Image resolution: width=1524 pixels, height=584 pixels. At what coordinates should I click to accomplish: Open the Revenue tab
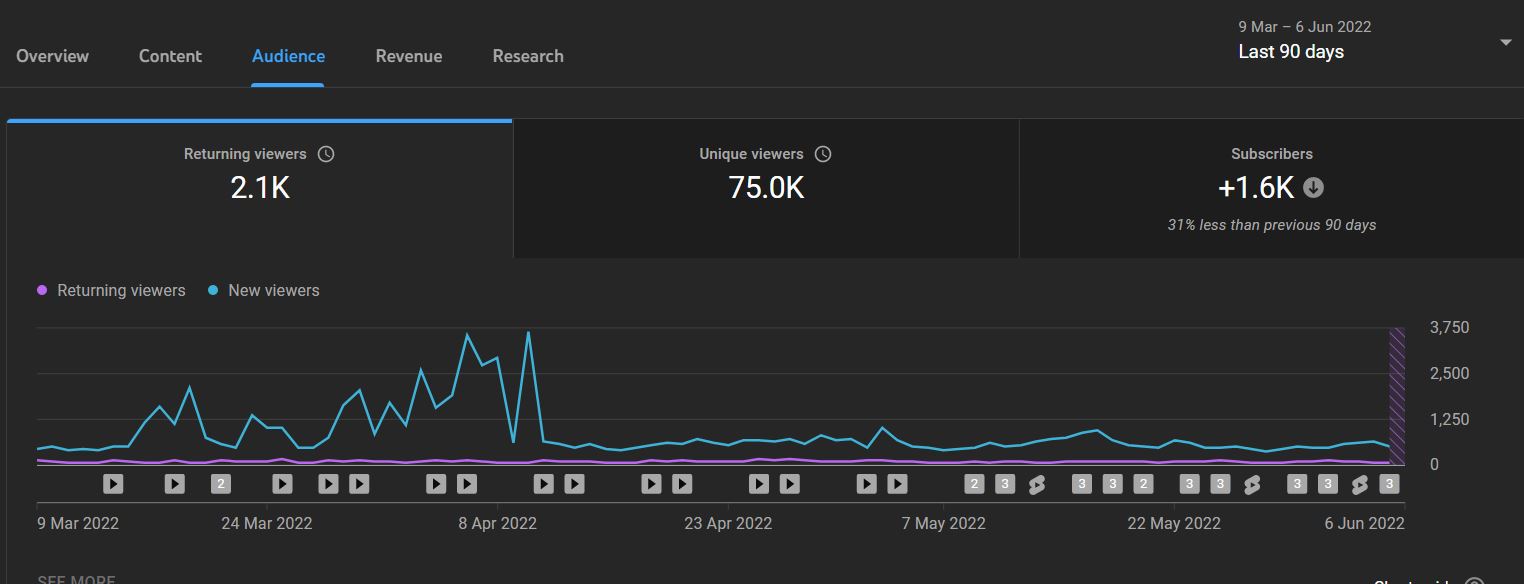point(409,56)
